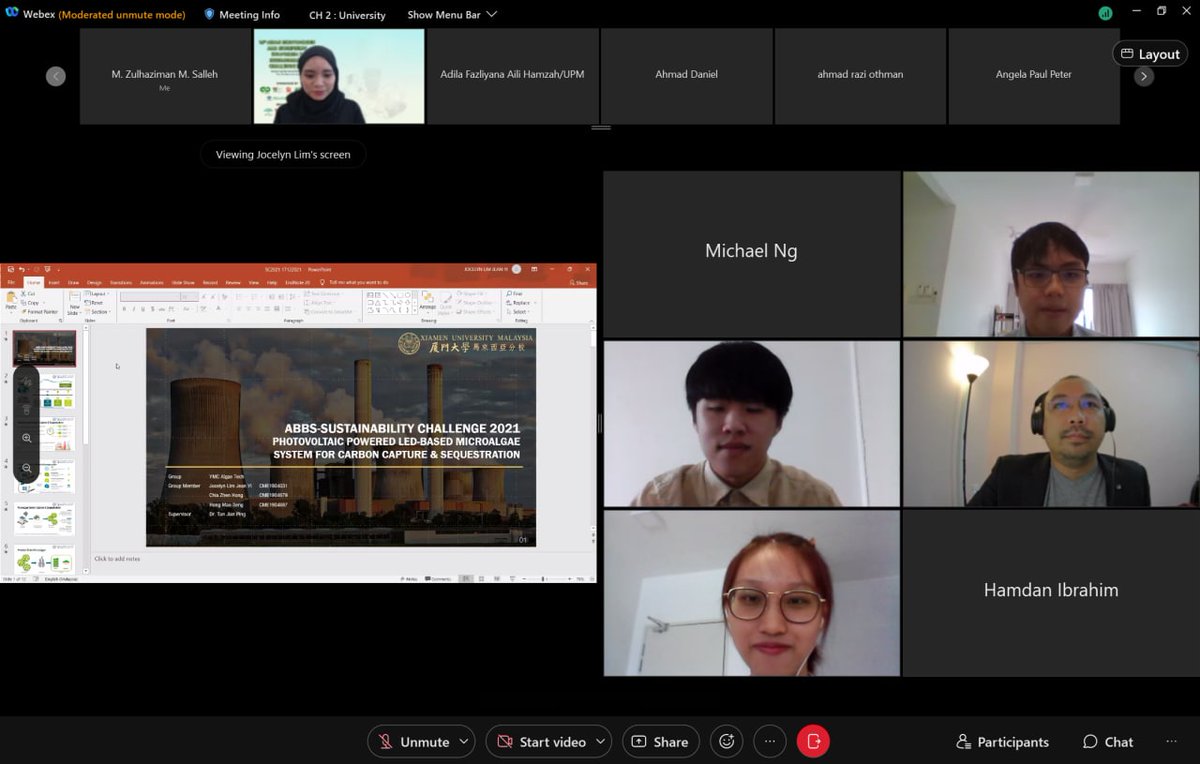This screenshot has height=764, width=1200.
Task: Select ahmad razi othman filmstrip tile
Action: point(860,76)
